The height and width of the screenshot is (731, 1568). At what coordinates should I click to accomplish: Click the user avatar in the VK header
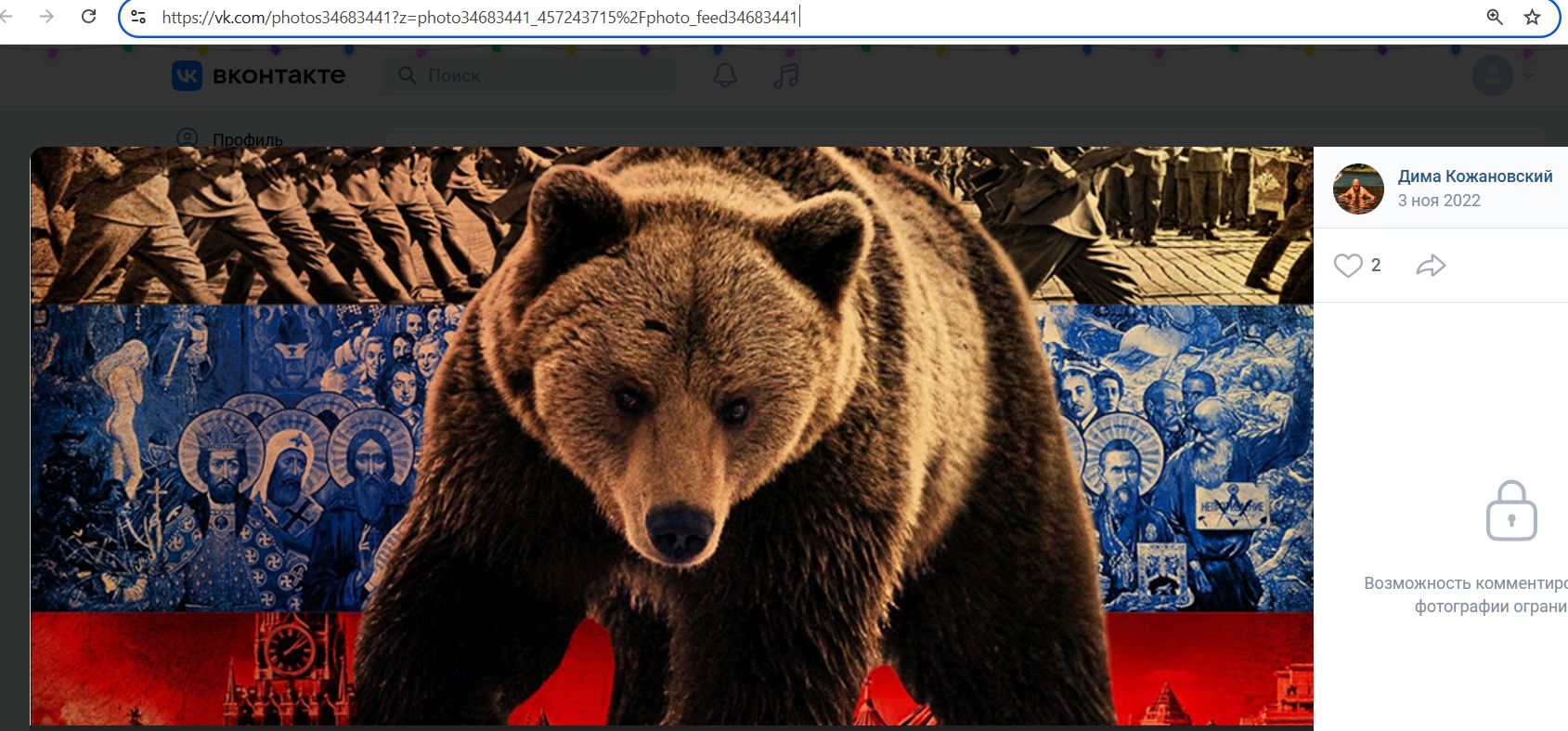coord(1492,75)
